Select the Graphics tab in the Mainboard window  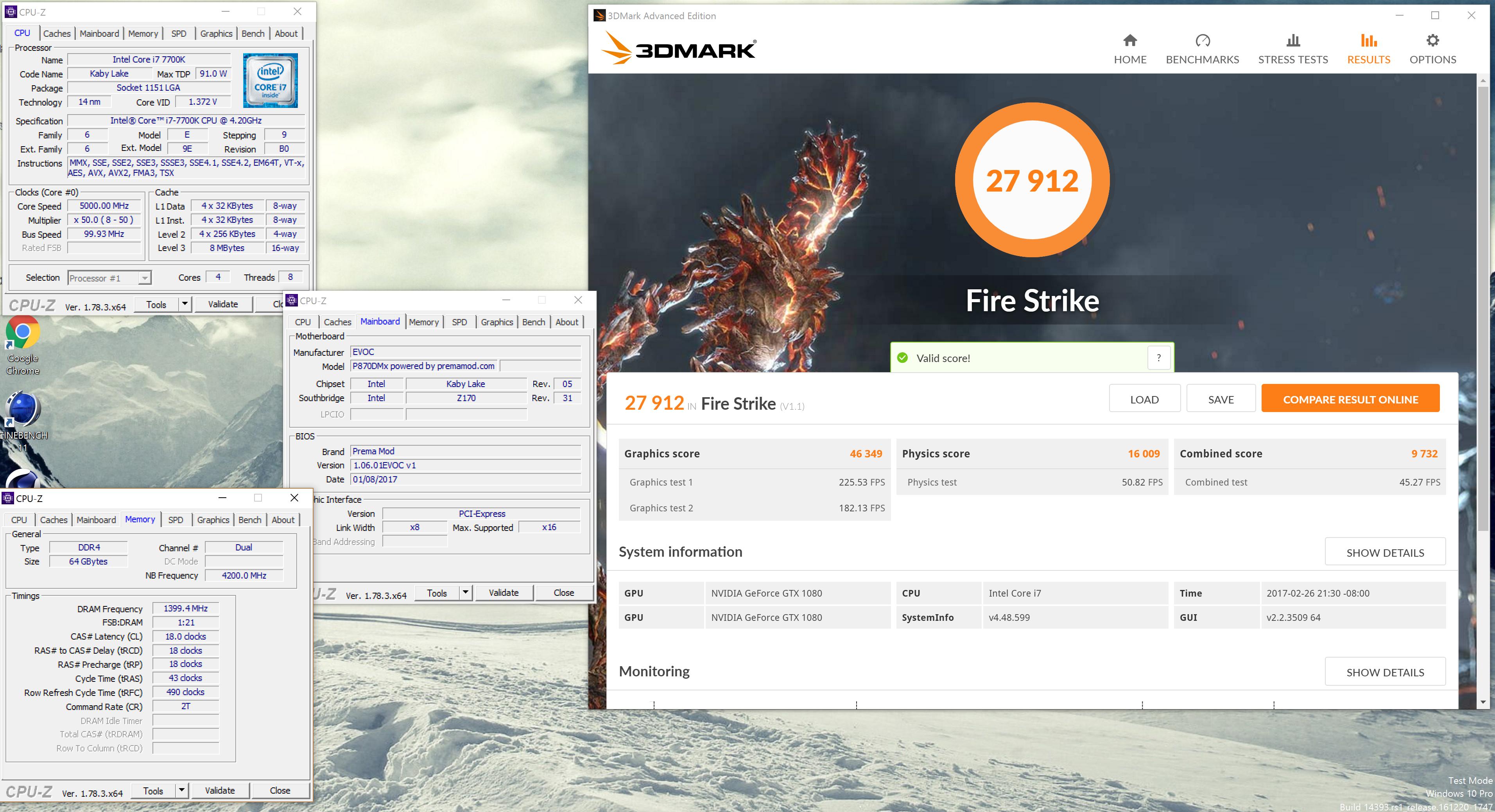click(x=497, y=322)
